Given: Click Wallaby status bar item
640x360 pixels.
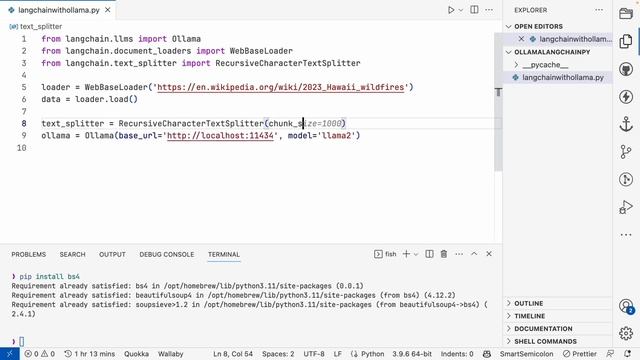Looking at the screenshot, I should coord(171,354).
